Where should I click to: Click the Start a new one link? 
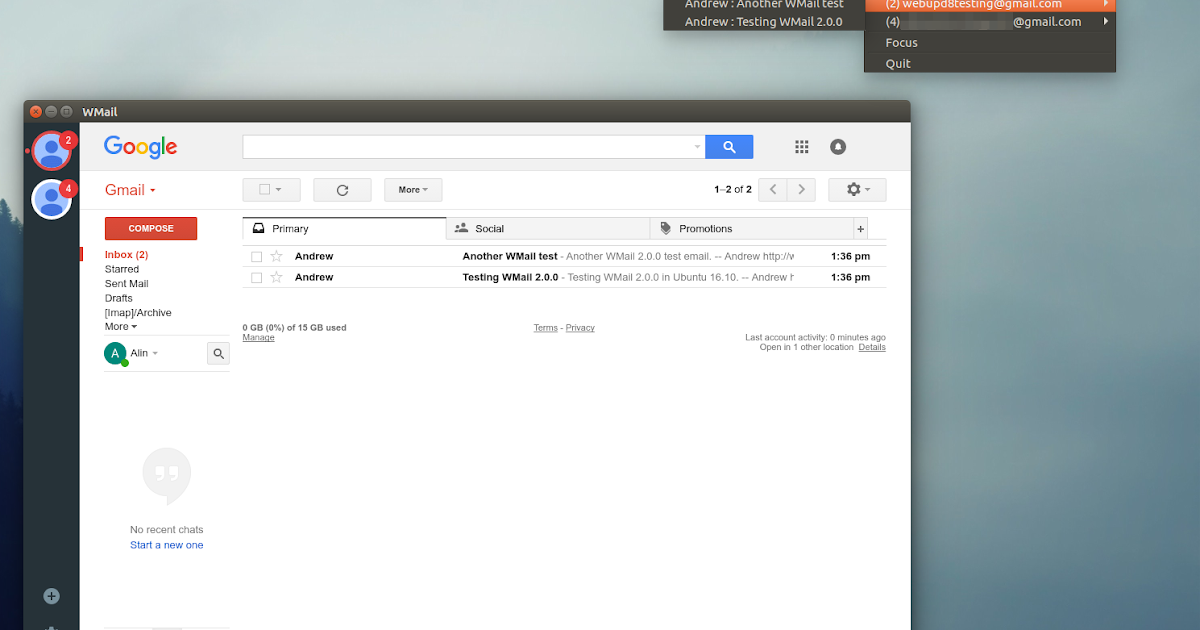(166, 544)
